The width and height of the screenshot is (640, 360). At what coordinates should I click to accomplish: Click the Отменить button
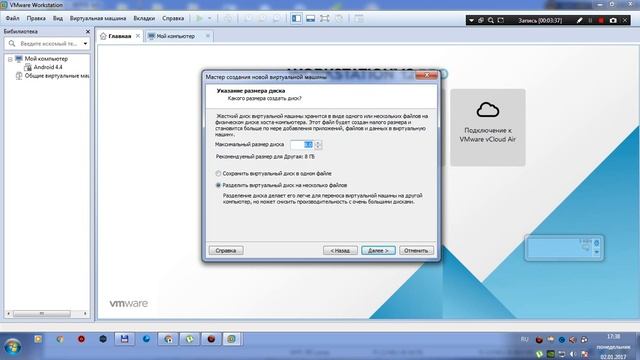click(x=416, y=251)
